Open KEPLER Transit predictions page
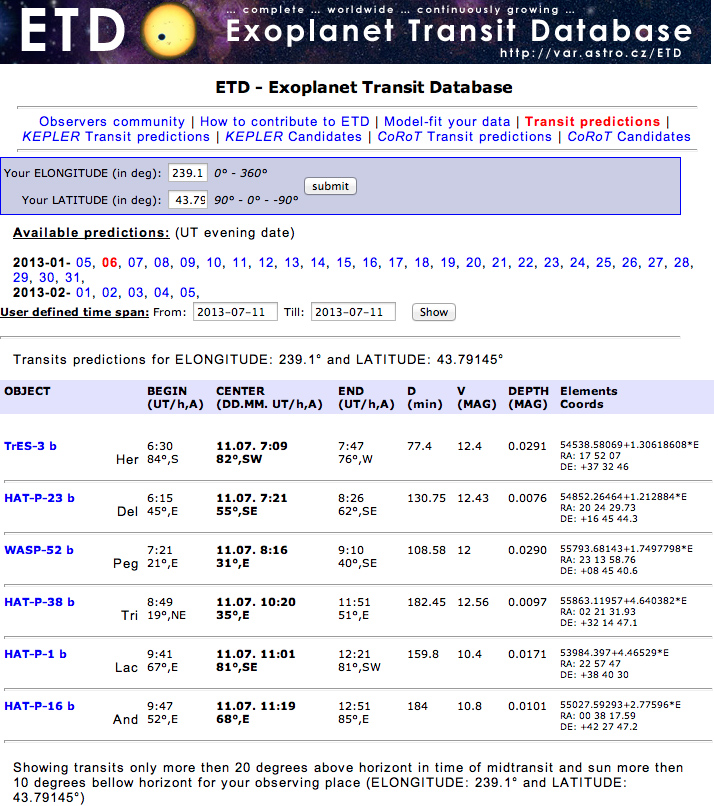This screenshot has width=714, height=806. point(116,136)
